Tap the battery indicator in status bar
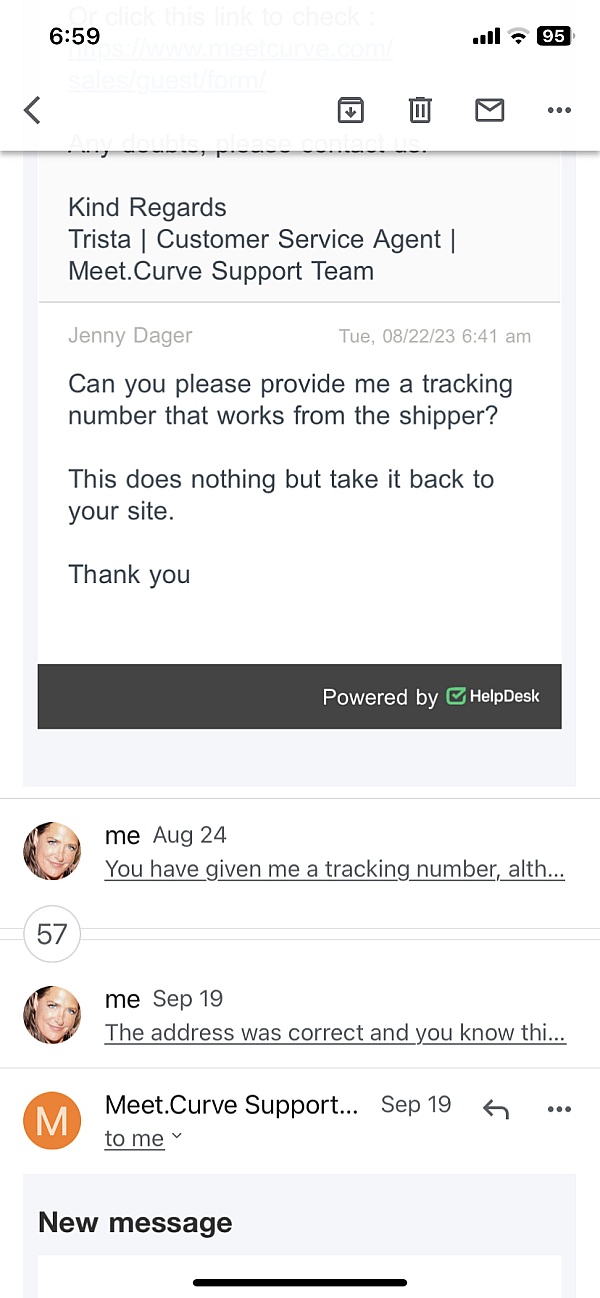This screenshot has height=1298, width=600. (553, 36)
